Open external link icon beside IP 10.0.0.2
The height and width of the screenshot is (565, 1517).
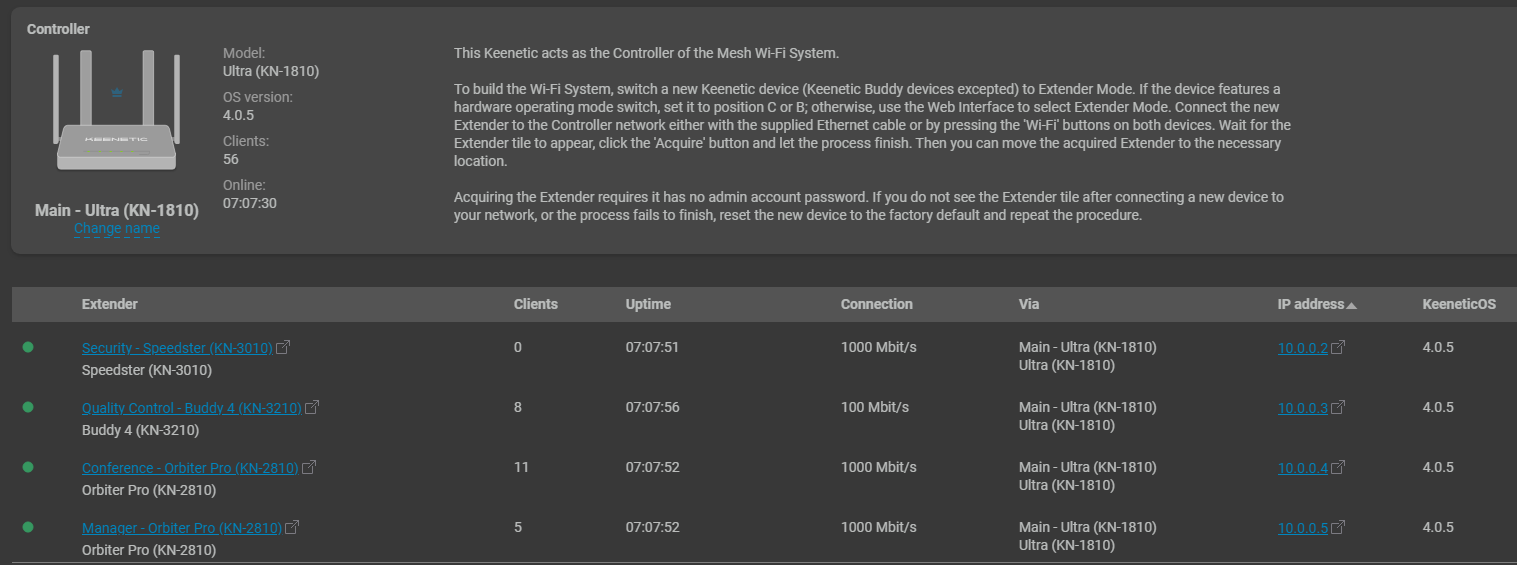(1338, 348)
